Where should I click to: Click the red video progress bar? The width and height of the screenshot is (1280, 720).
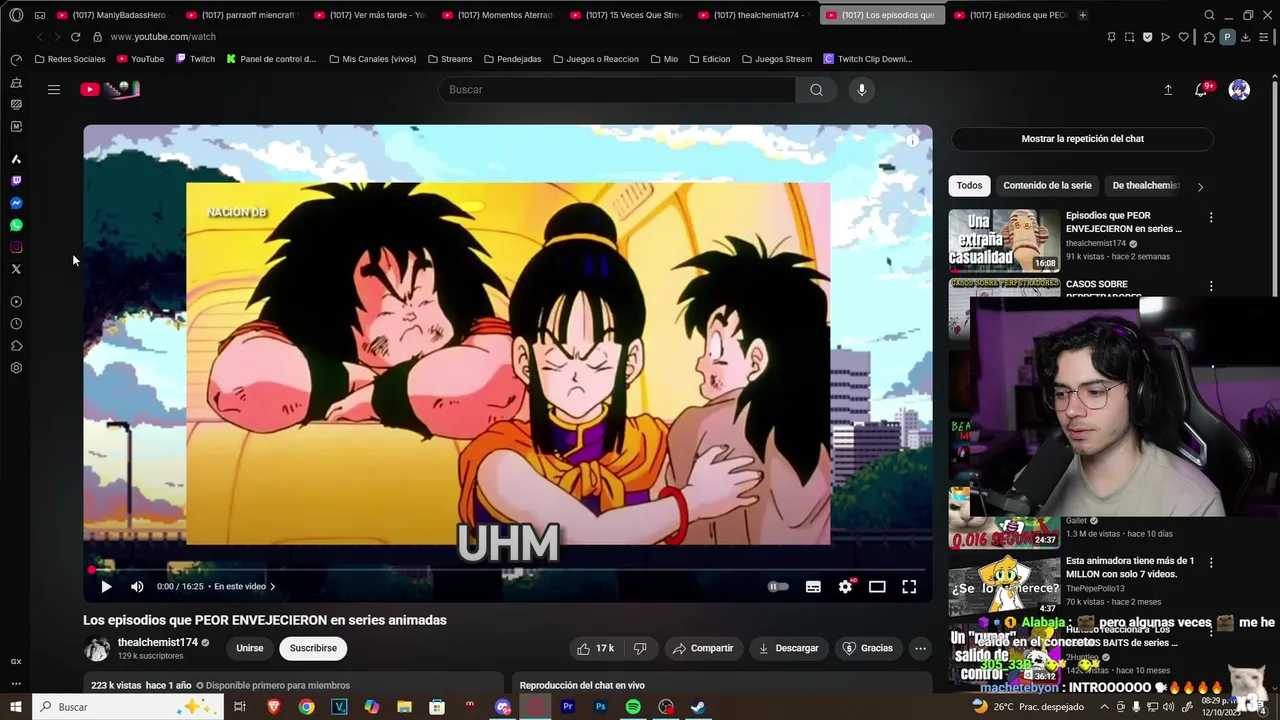(x=508, y=570)
